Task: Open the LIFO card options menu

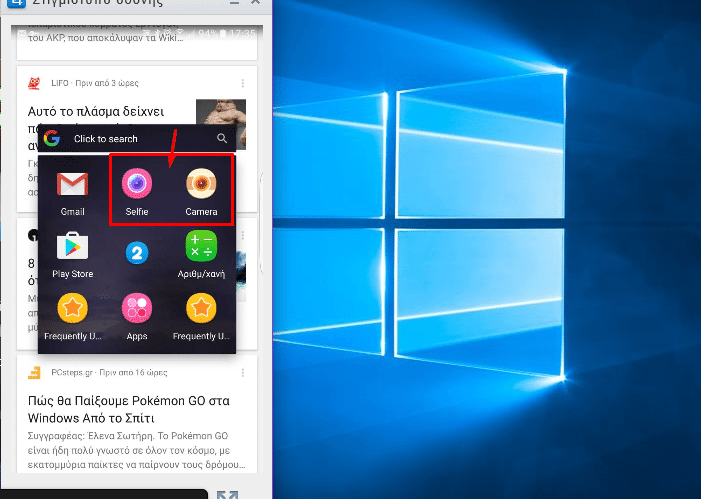Action: 242,83
